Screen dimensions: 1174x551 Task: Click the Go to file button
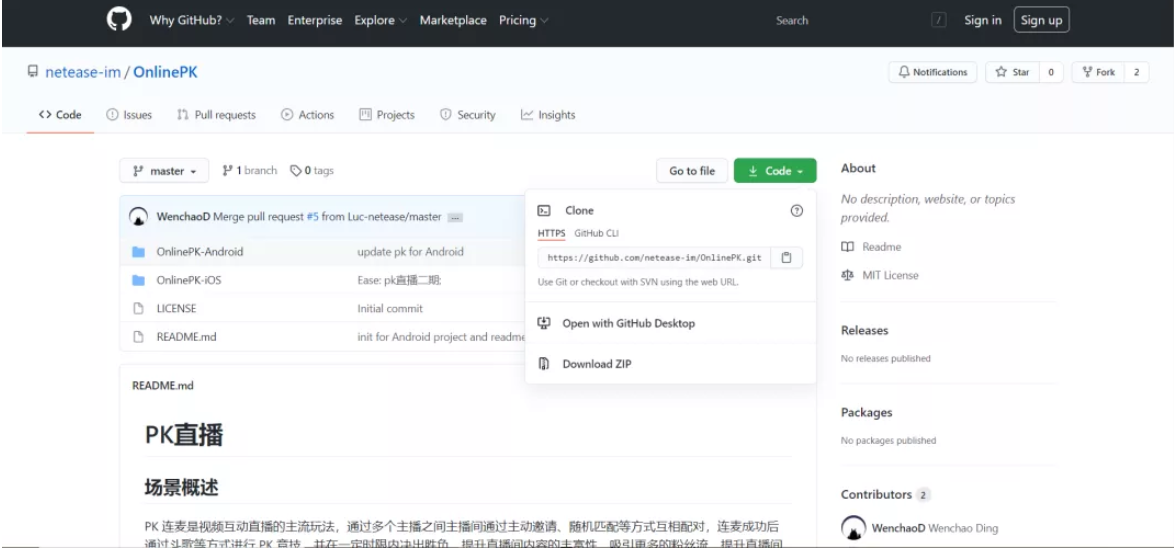click(692, 171)
